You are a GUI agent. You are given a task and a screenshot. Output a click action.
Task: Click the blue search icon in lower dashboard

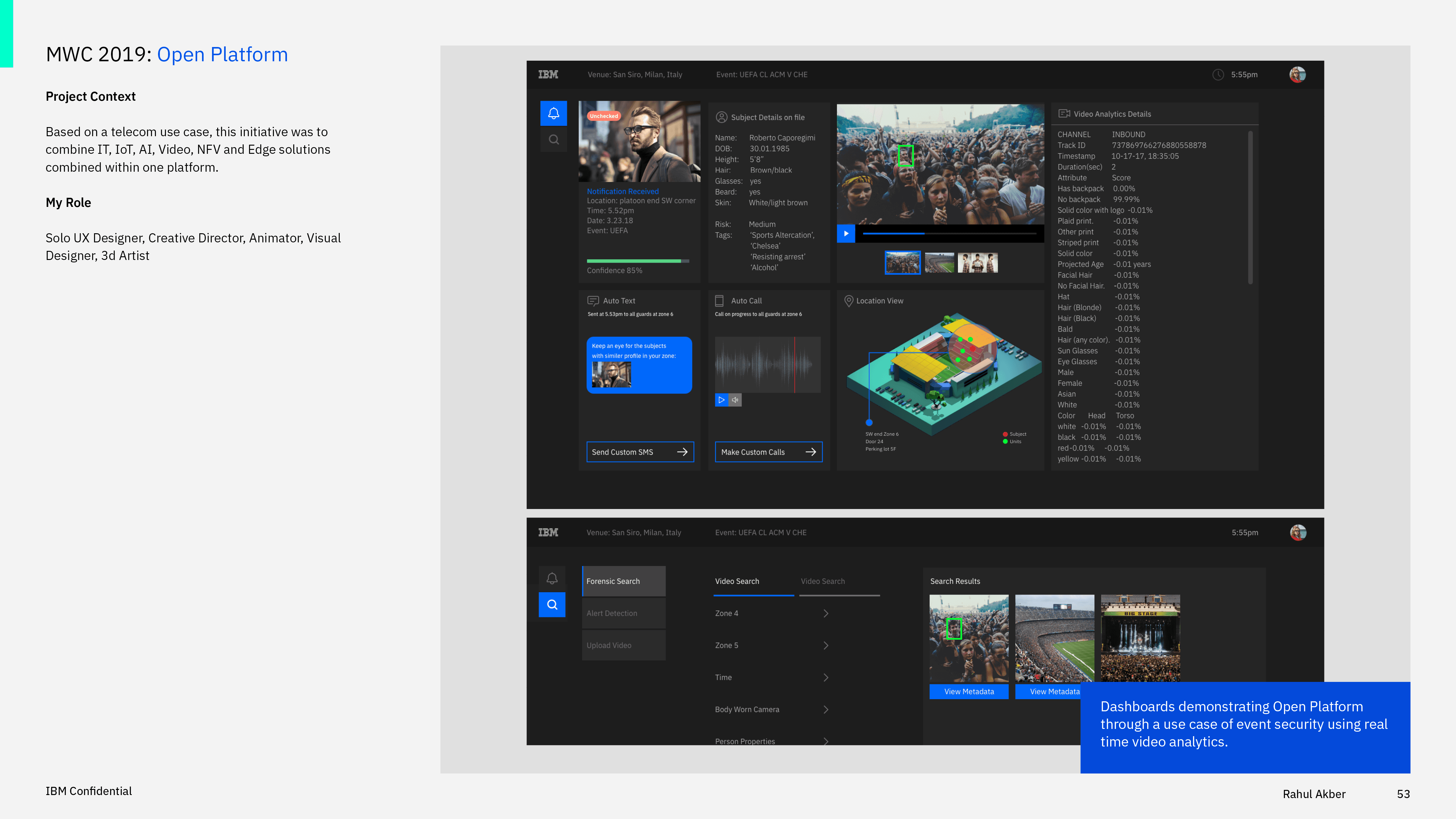pos(552,605)
